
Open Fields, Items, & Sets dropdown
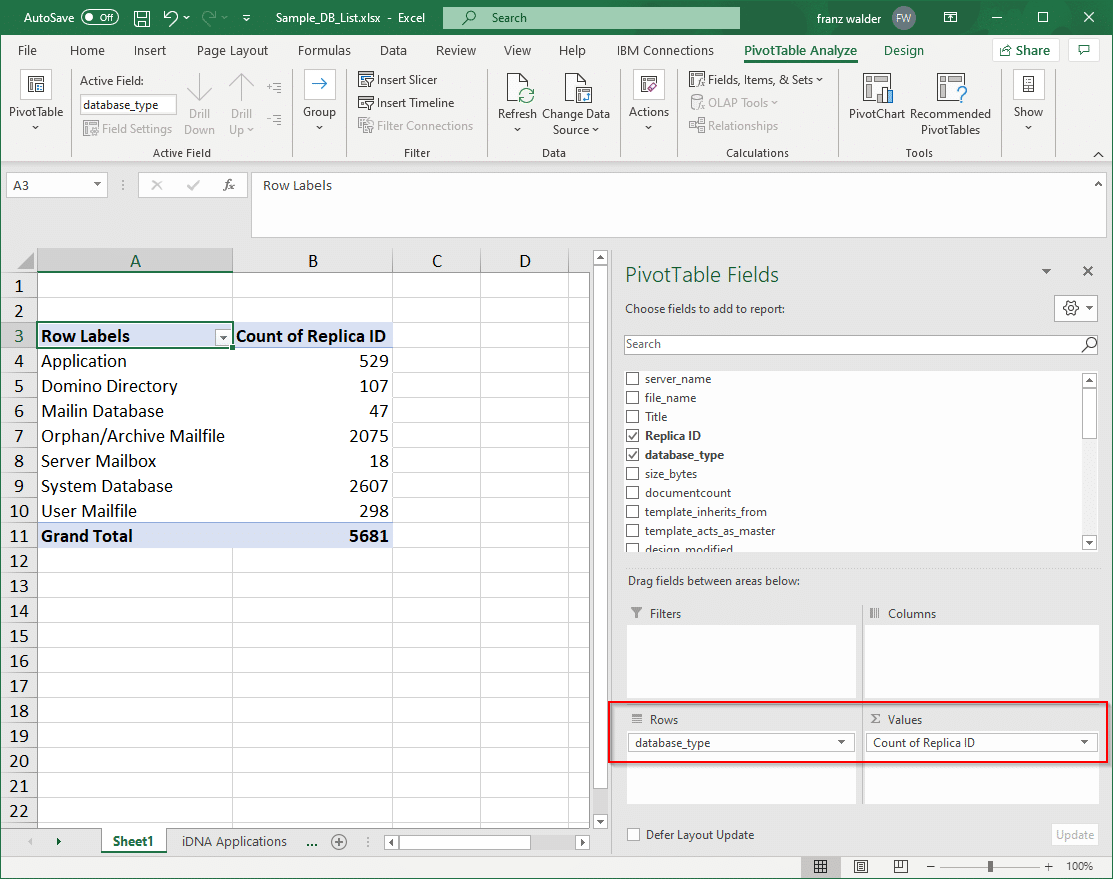click(x=756, y=80)
